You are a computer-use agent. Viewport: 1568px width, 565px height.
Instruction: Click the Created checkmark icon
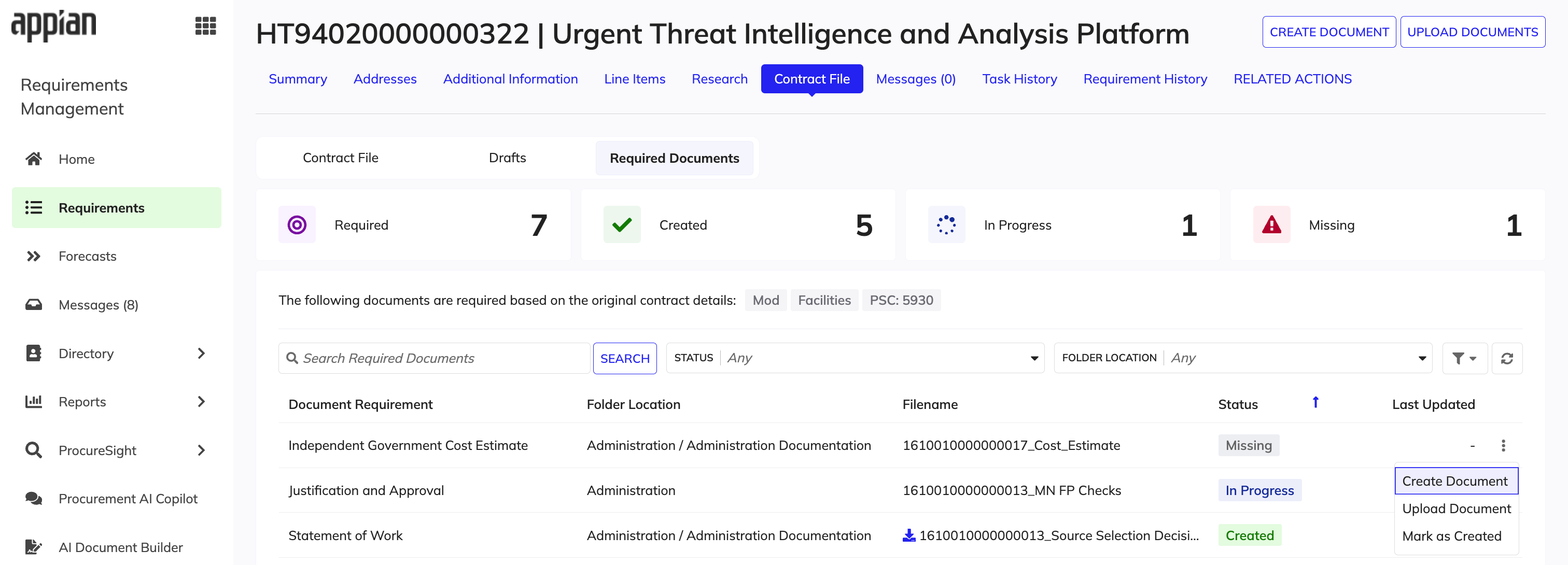click(x=622, y=225)
